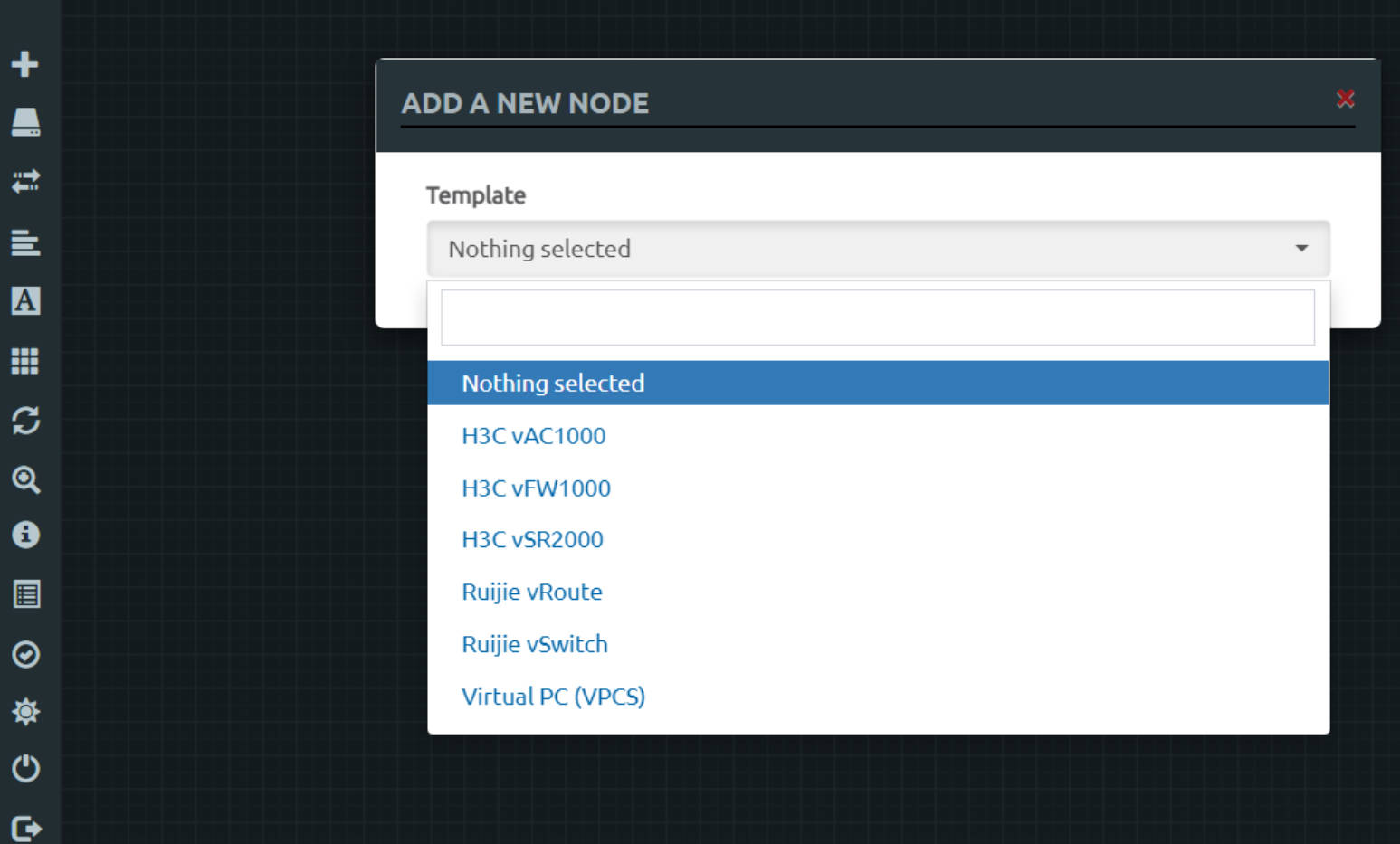This screenshot has height=844, width=1400.
Task: Pick H3C vSR2000 in the template list
Action: click(532, 540)
